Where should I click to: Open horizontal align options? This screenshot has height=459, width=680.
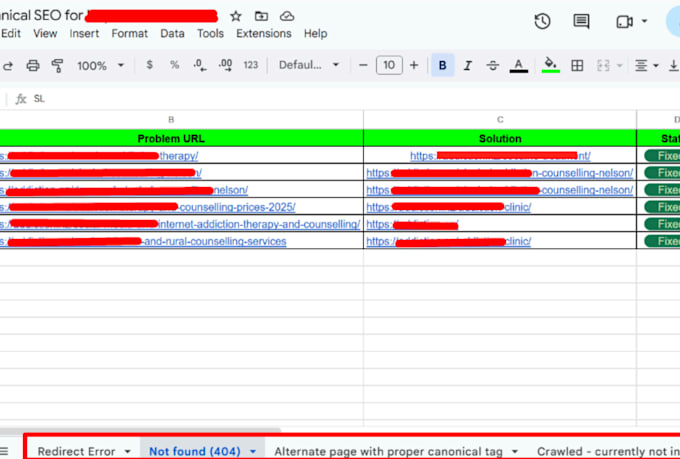(x=641, y=66)
